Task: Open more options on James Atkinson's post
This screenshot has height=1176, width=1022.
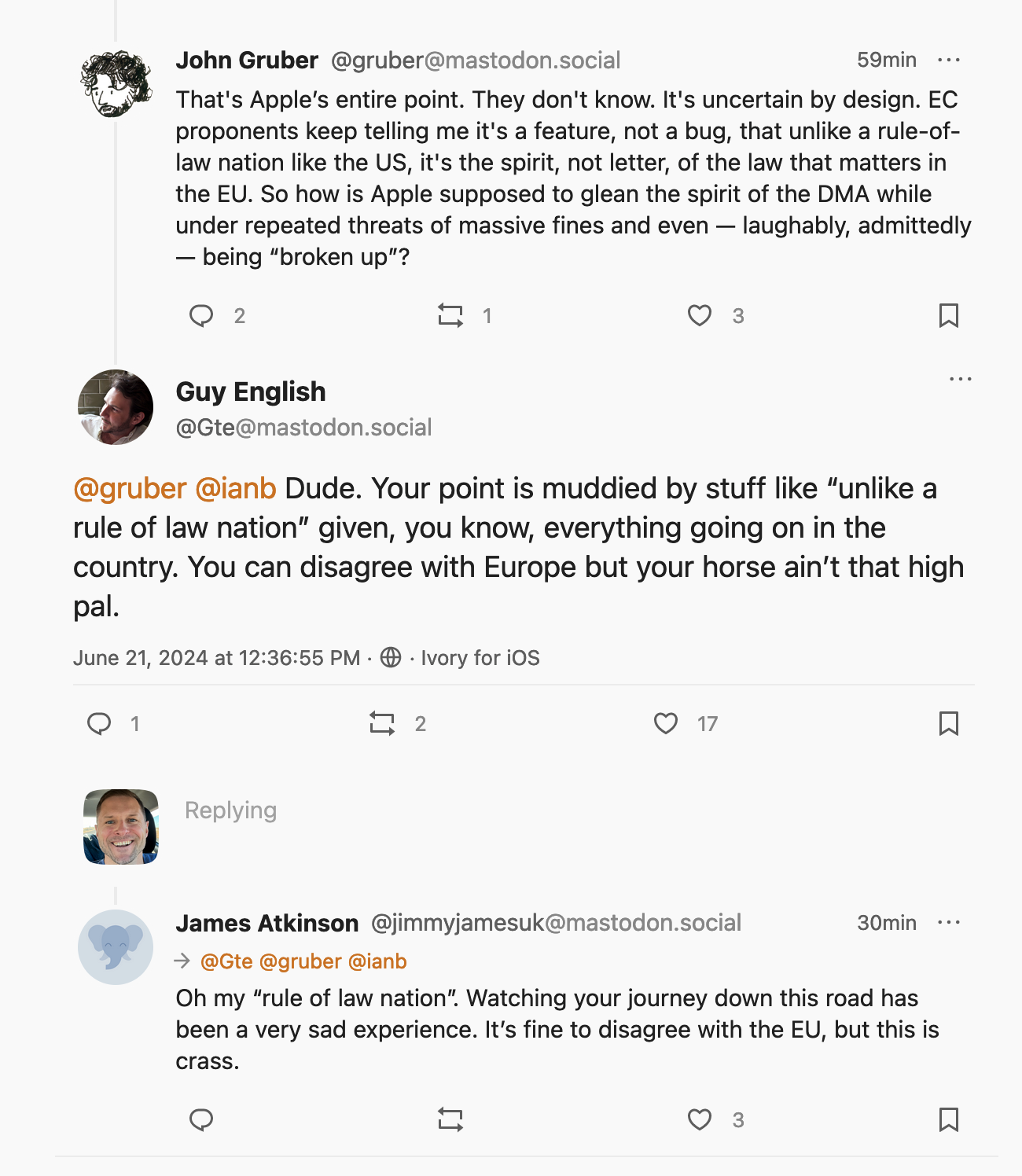Action: coord(949,923)
